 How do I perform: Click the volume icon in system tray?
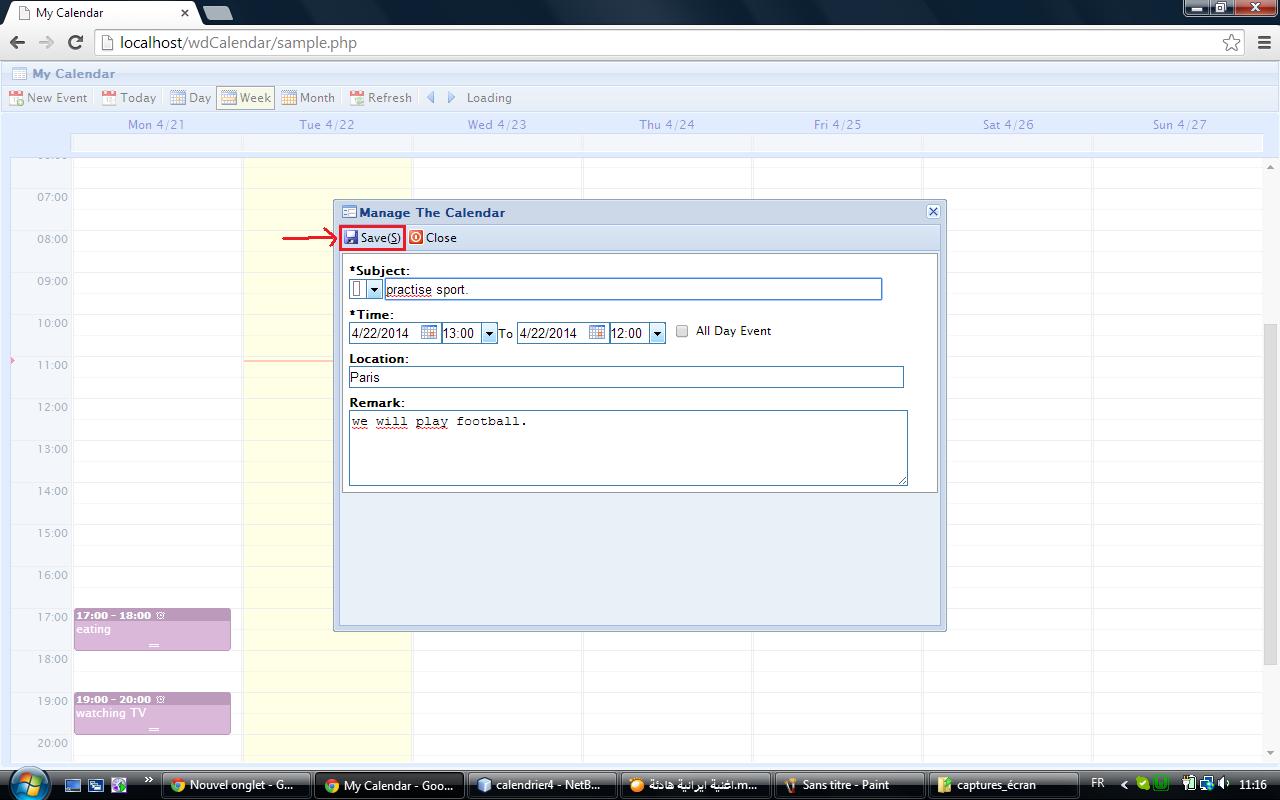tap(1224, 785)
